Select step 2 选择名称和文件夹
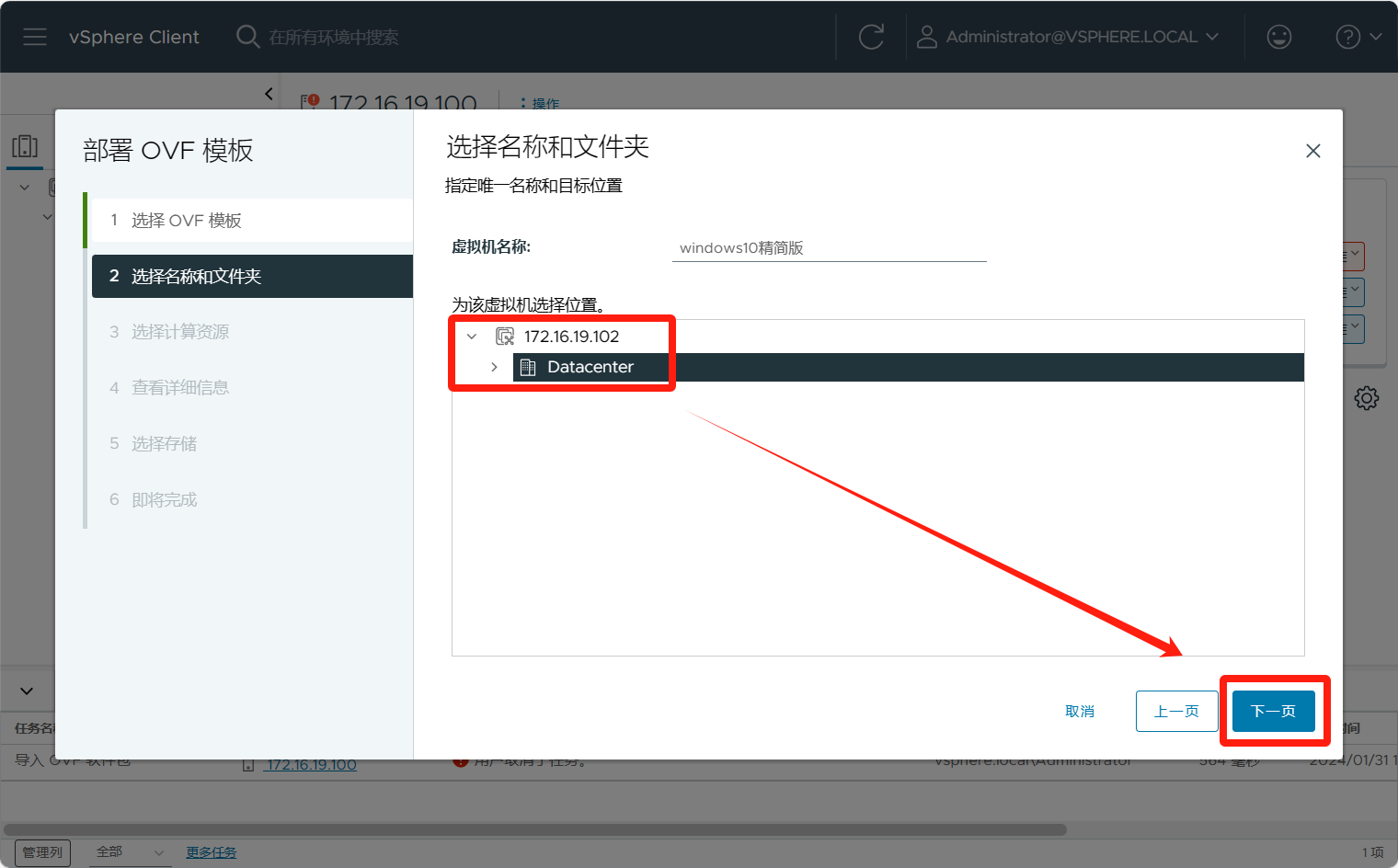The image size is (1398, 868). [x=196, y=276]
